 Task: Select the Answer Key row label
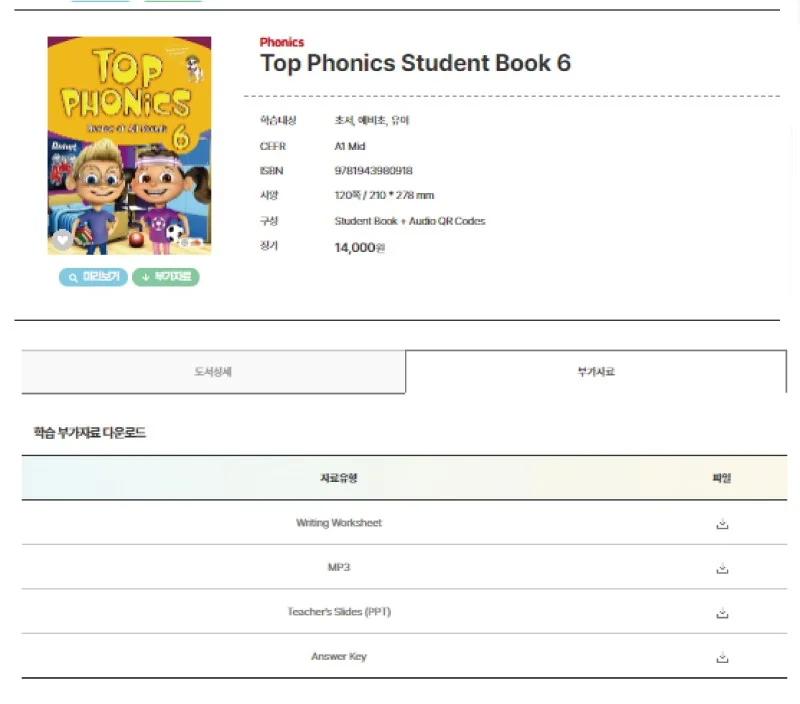coord(338,656)
